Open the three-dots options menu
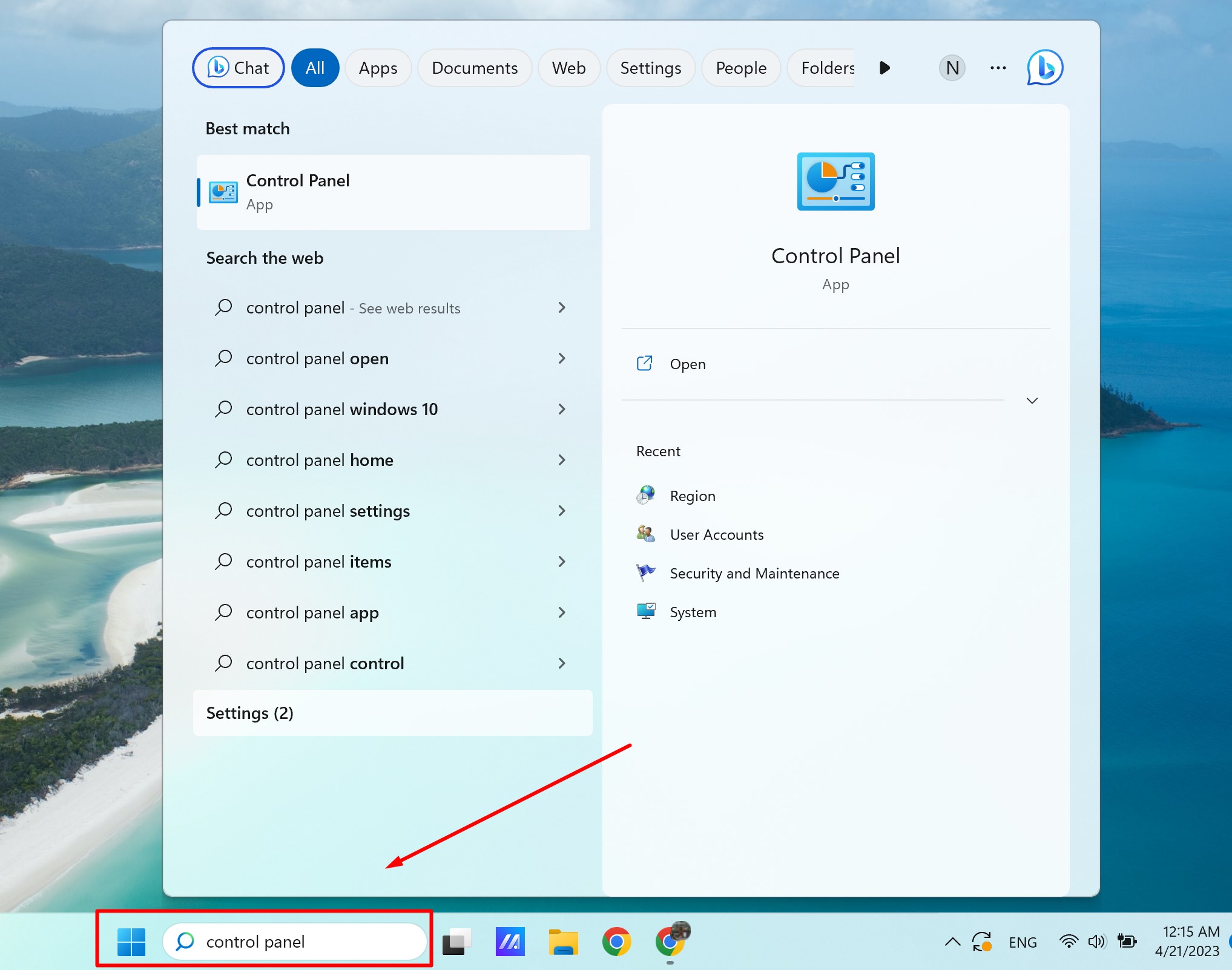This screenshot has height=970, width=1232. click(x=998, y=68)
